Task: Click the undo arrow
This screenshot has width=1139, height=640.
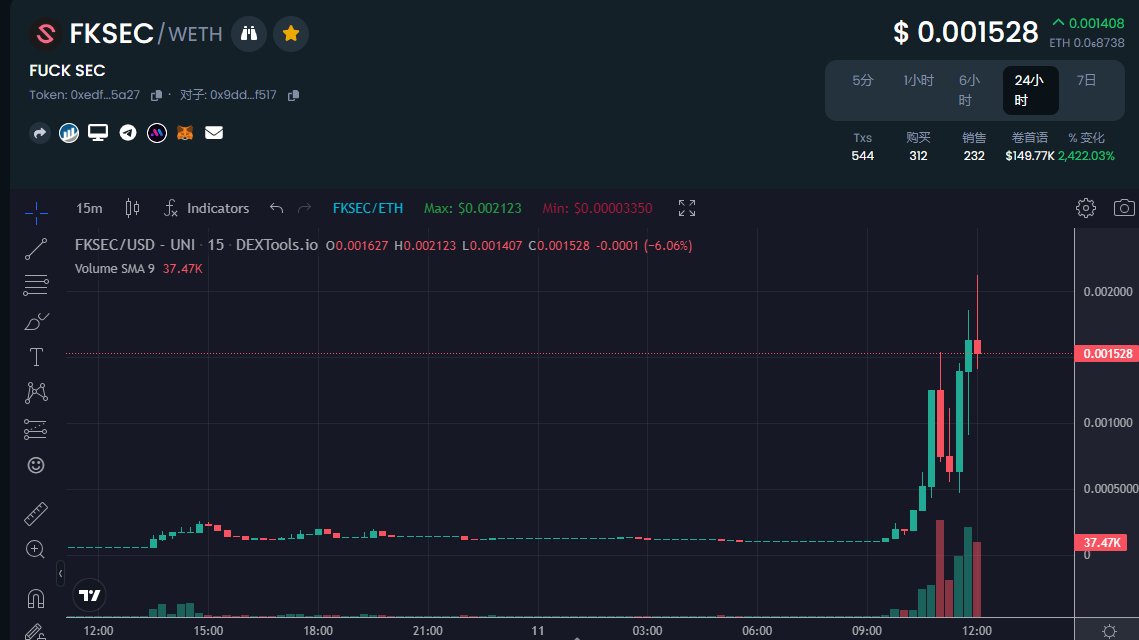Action: click(276, 208)
